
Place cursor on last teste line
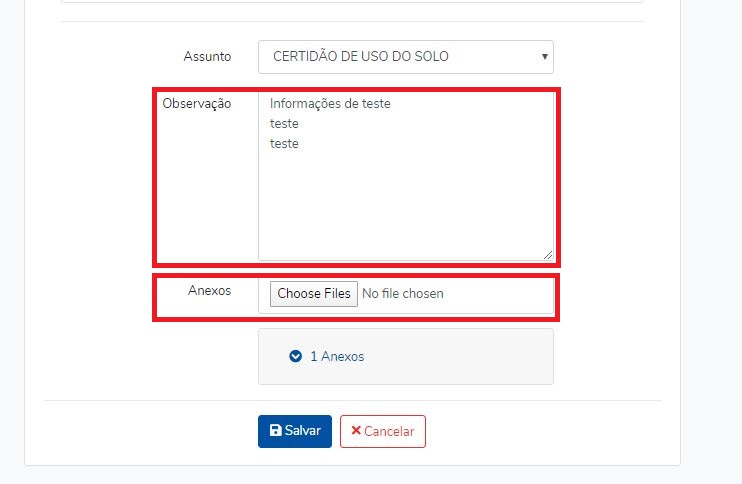tap(284, 143)
